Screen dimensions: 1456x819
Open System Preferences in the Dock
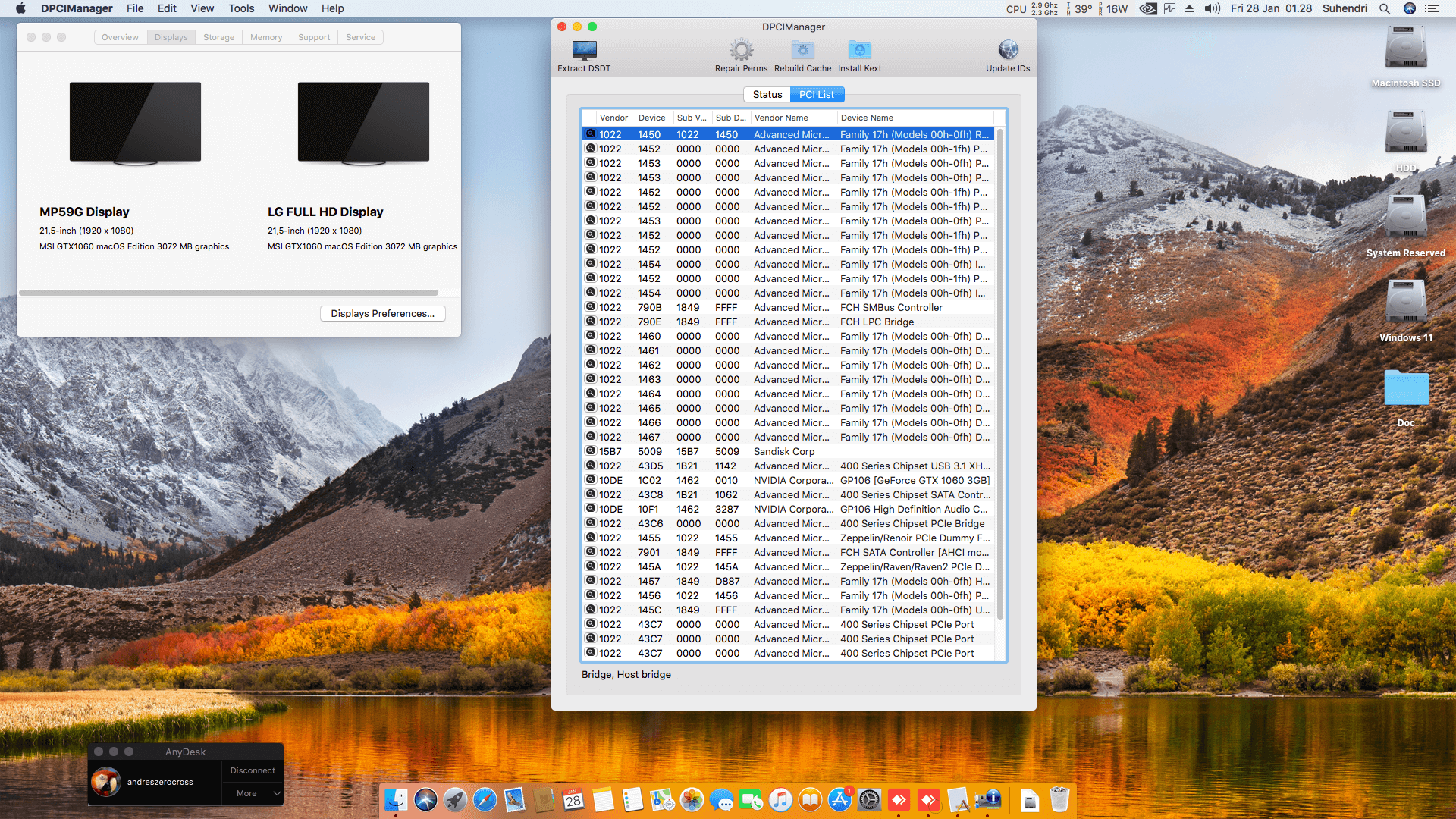point(869,799)
